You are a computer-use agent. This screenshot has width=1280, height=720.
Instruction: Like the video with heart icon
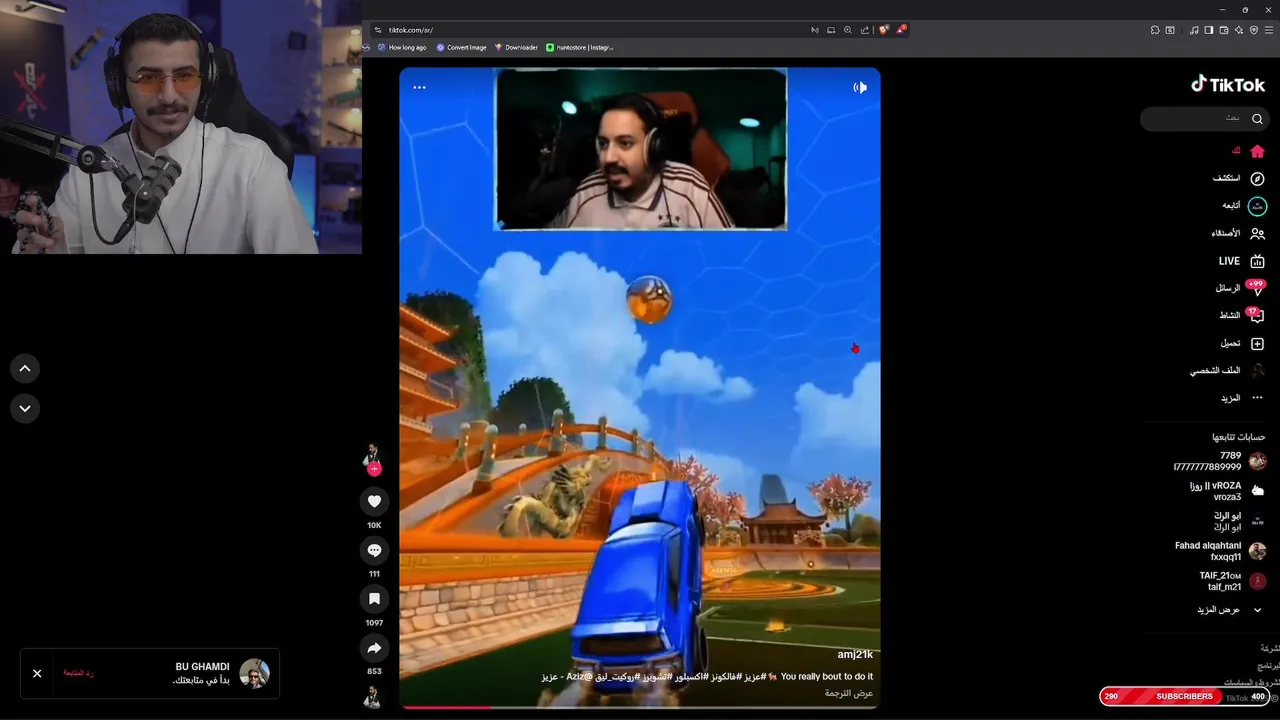pos(374,501)
